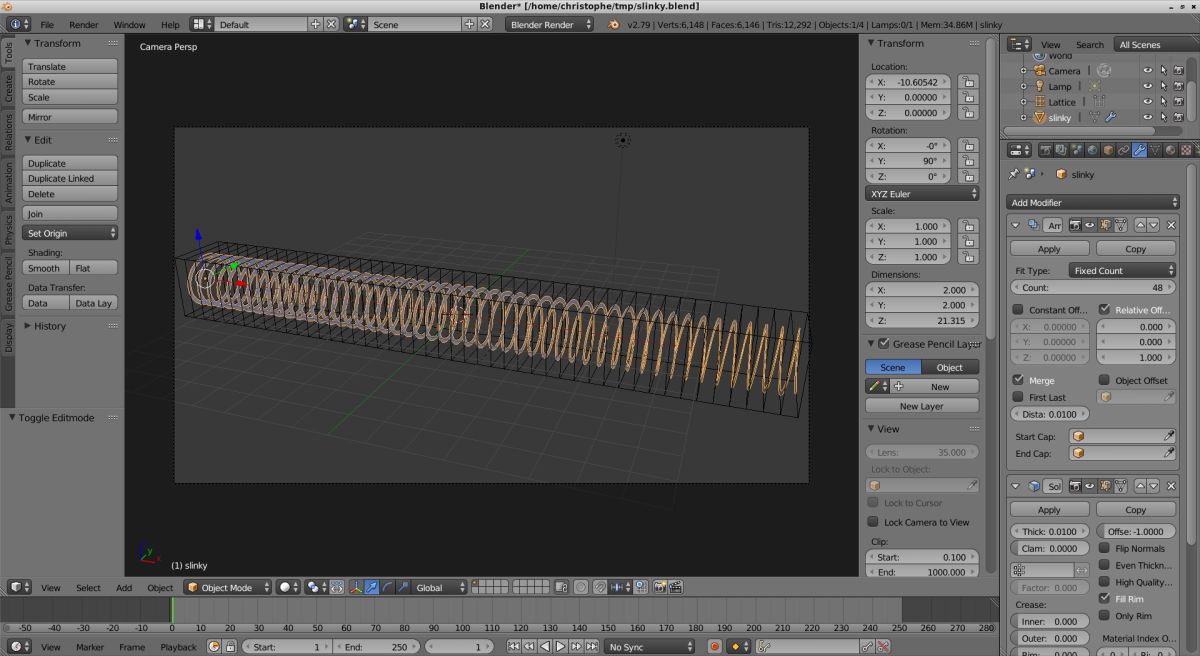Image resolution: width=1200 pixels, height=656 pixels.
Task: Open the Render properties tab camera icon
Action: click(1046, 150)
